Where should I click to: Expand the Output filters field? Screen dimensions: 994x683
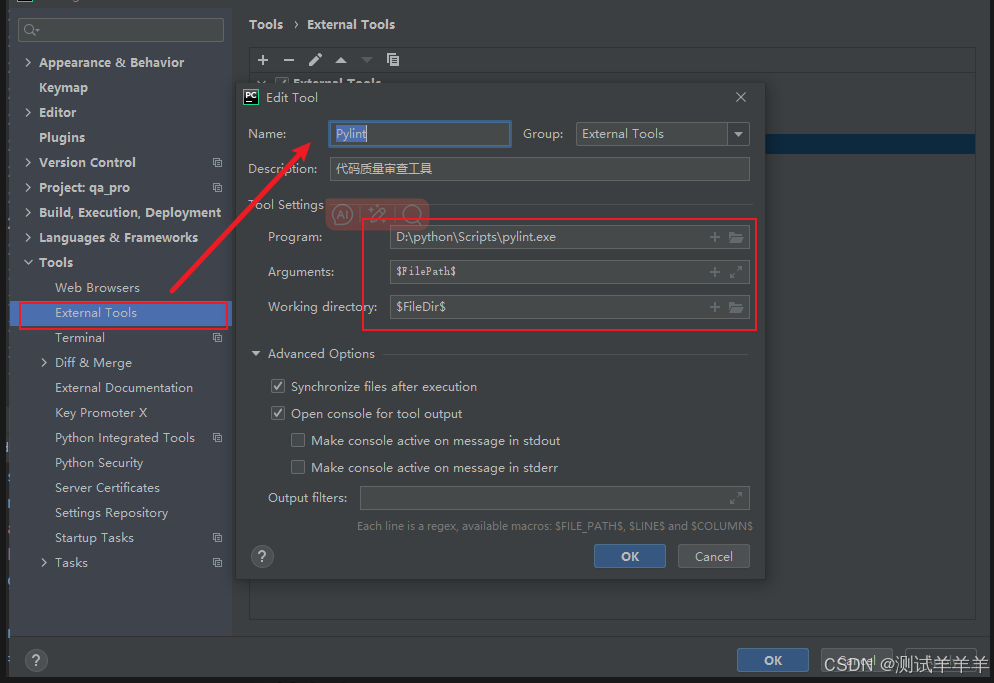736,498
